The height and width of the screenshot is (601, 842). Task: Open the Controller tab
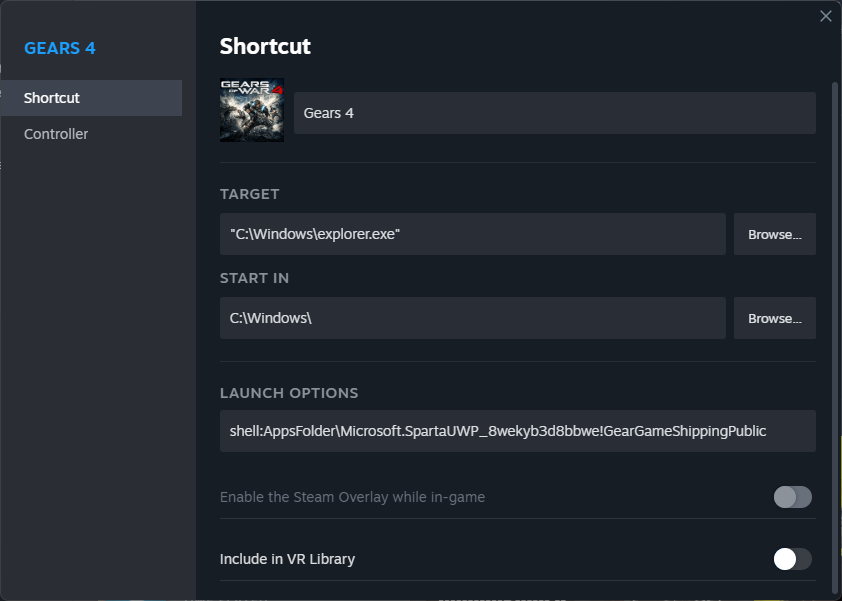[56, 133]
